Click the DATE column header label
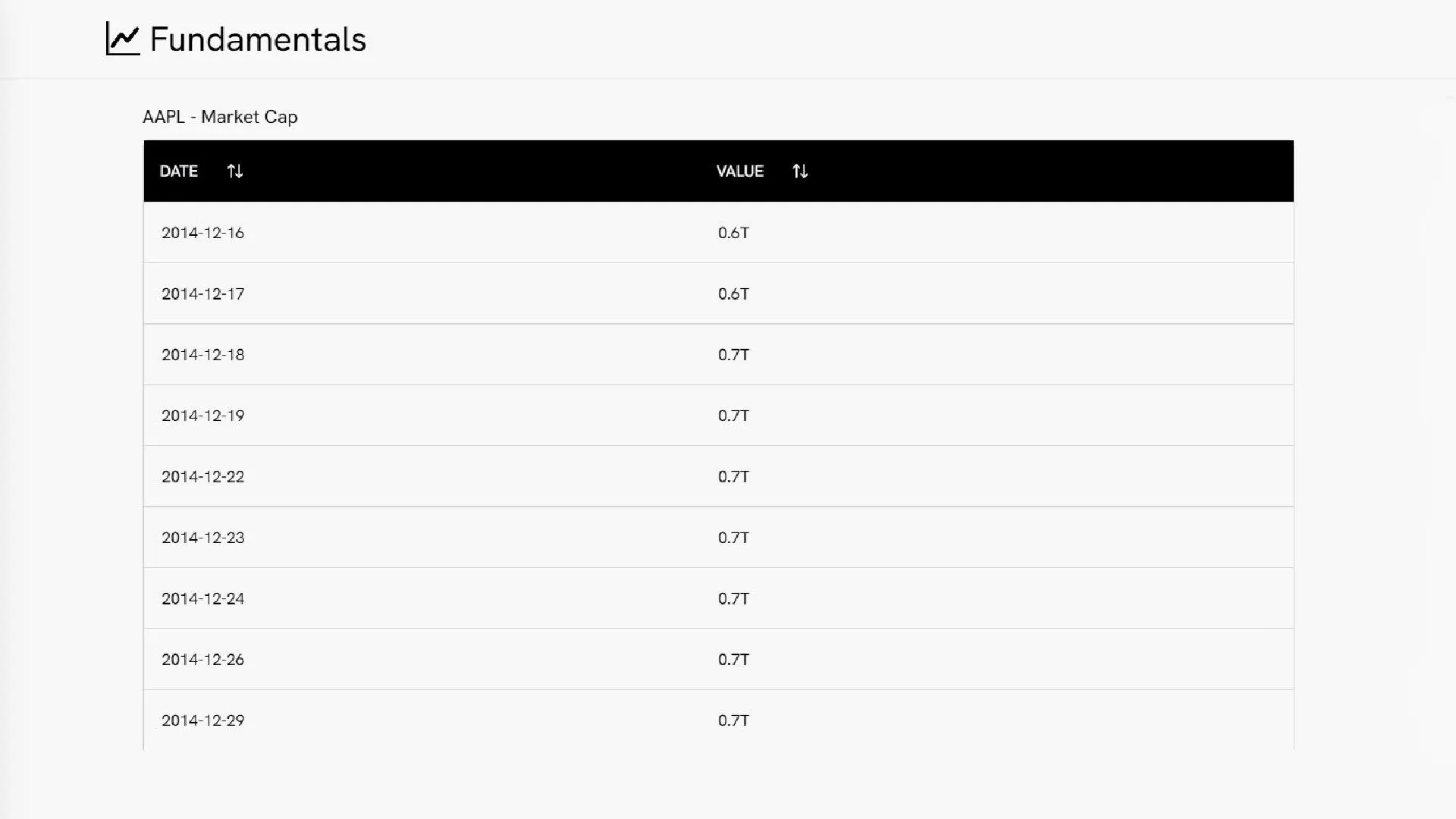The image size is (1456, 819). [179, 171]
